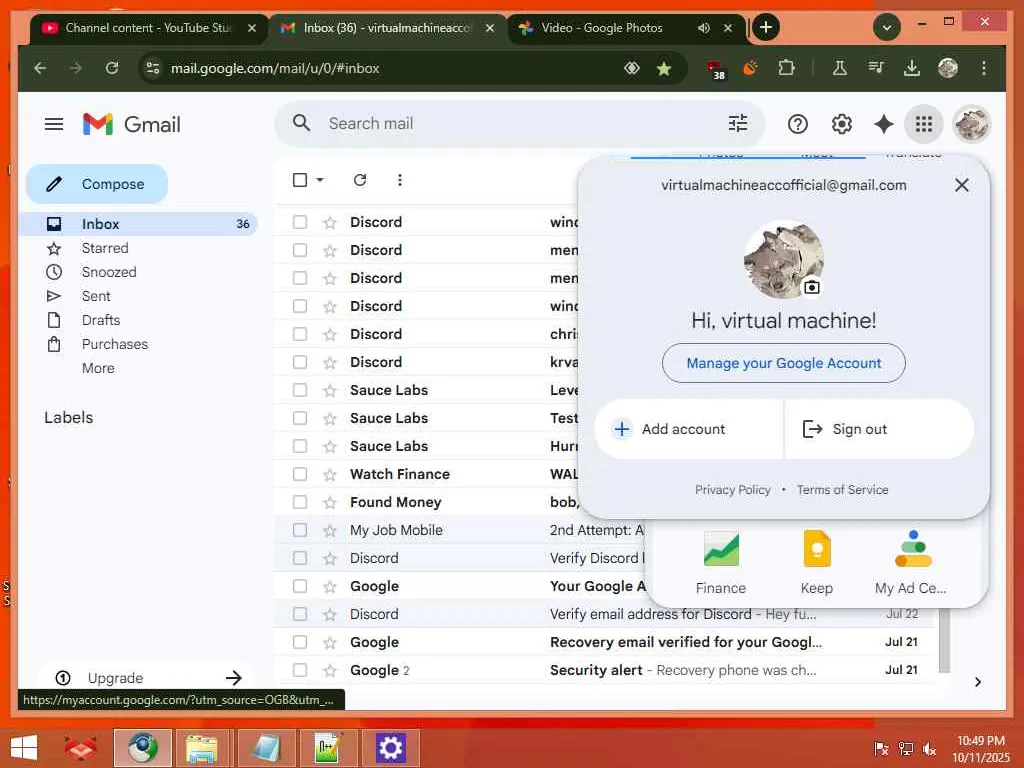Open the Privacy Policy link
Screen dimensions: 1024x768
tap(732, 490)
